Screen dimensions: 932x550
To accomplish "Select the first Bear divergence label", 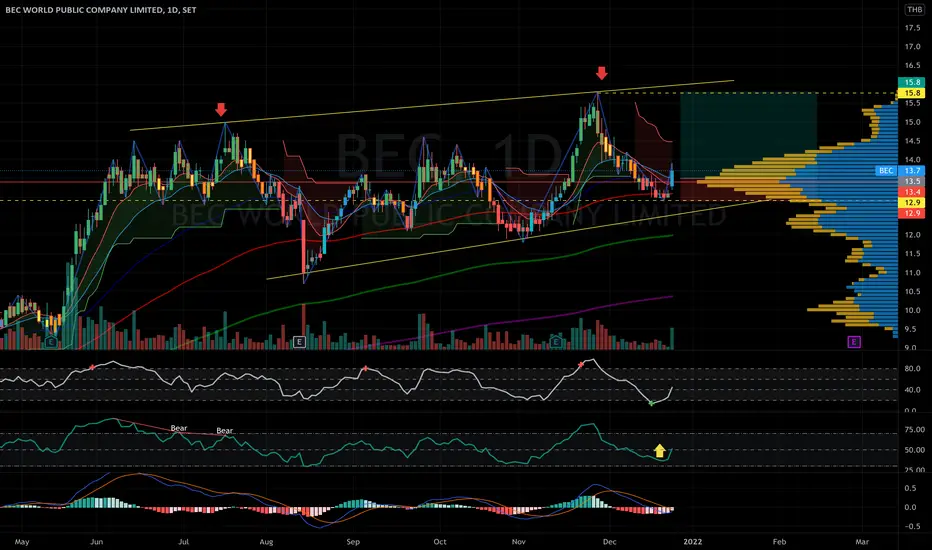I will (x=179, y=428).
